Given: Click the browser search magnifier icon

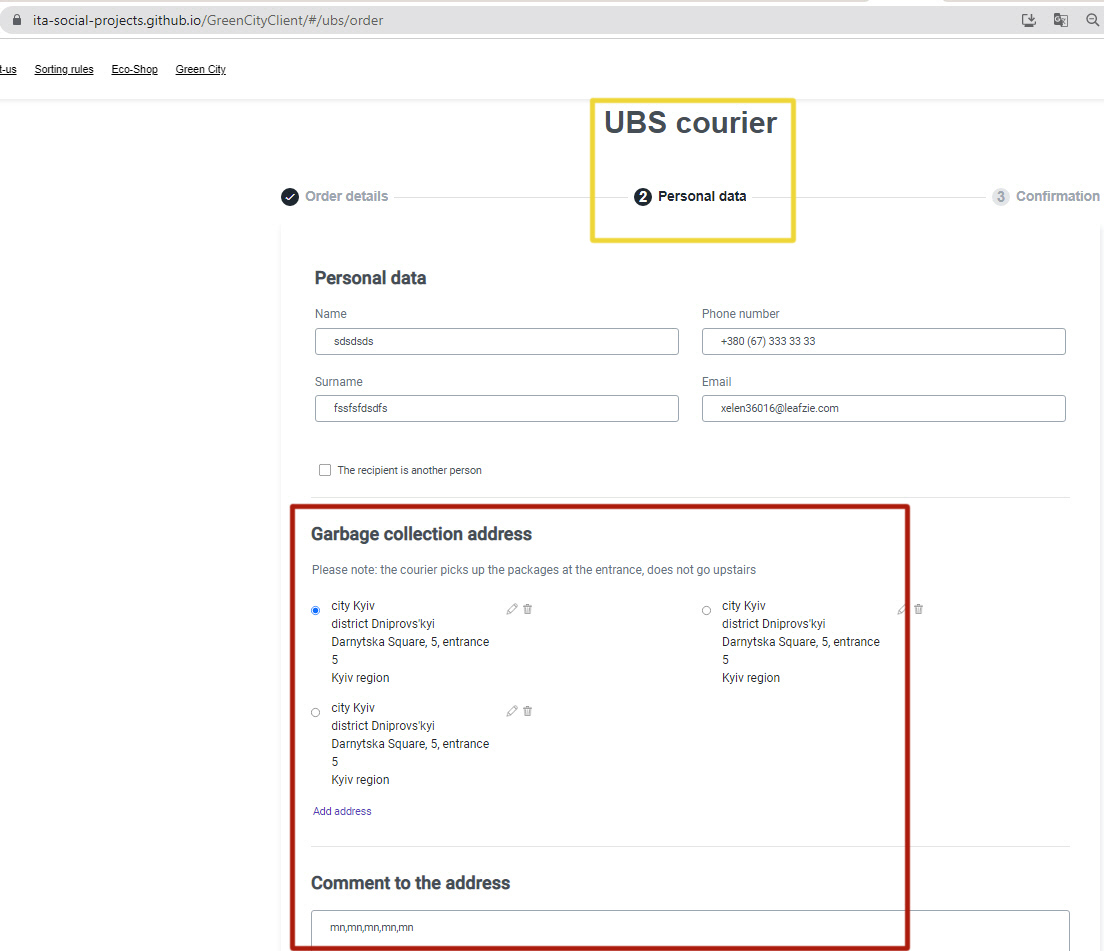Looking at the screenshot, I should click(x=1092, y=19).
